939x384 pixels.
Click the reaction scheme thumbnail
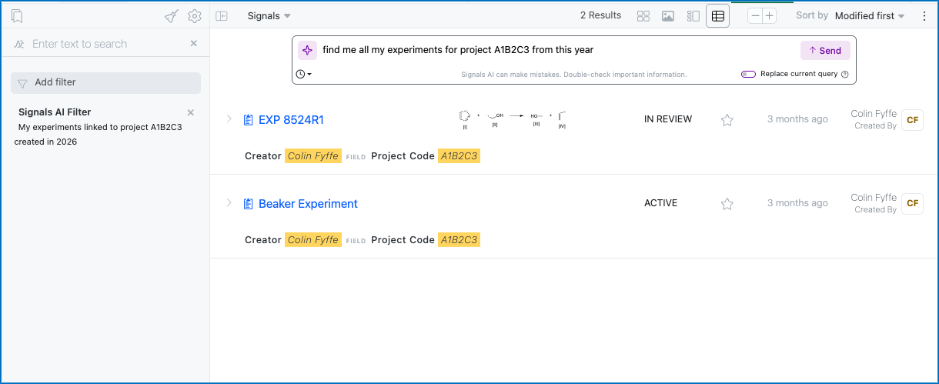click(x=513, y=119)
